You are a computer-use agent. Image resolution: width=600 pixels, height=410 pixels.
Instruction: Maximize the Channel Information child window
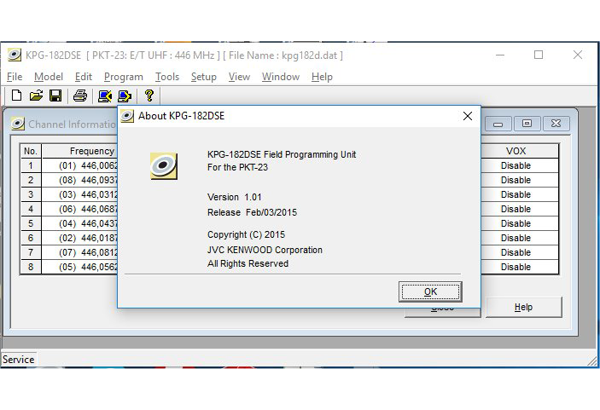tap(527, 124)
